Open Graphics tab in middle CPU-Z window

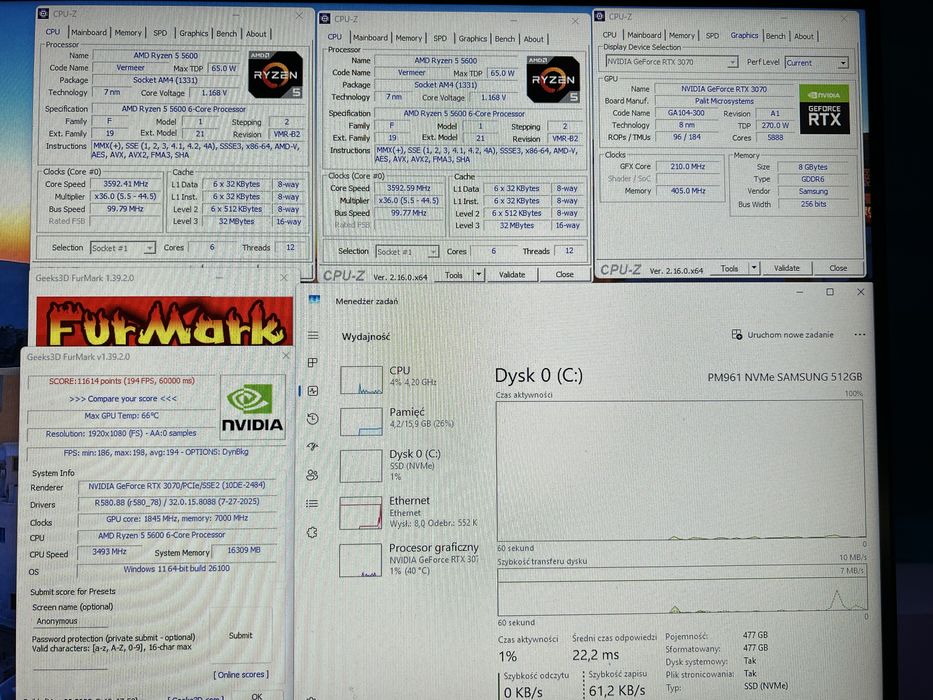472,38
